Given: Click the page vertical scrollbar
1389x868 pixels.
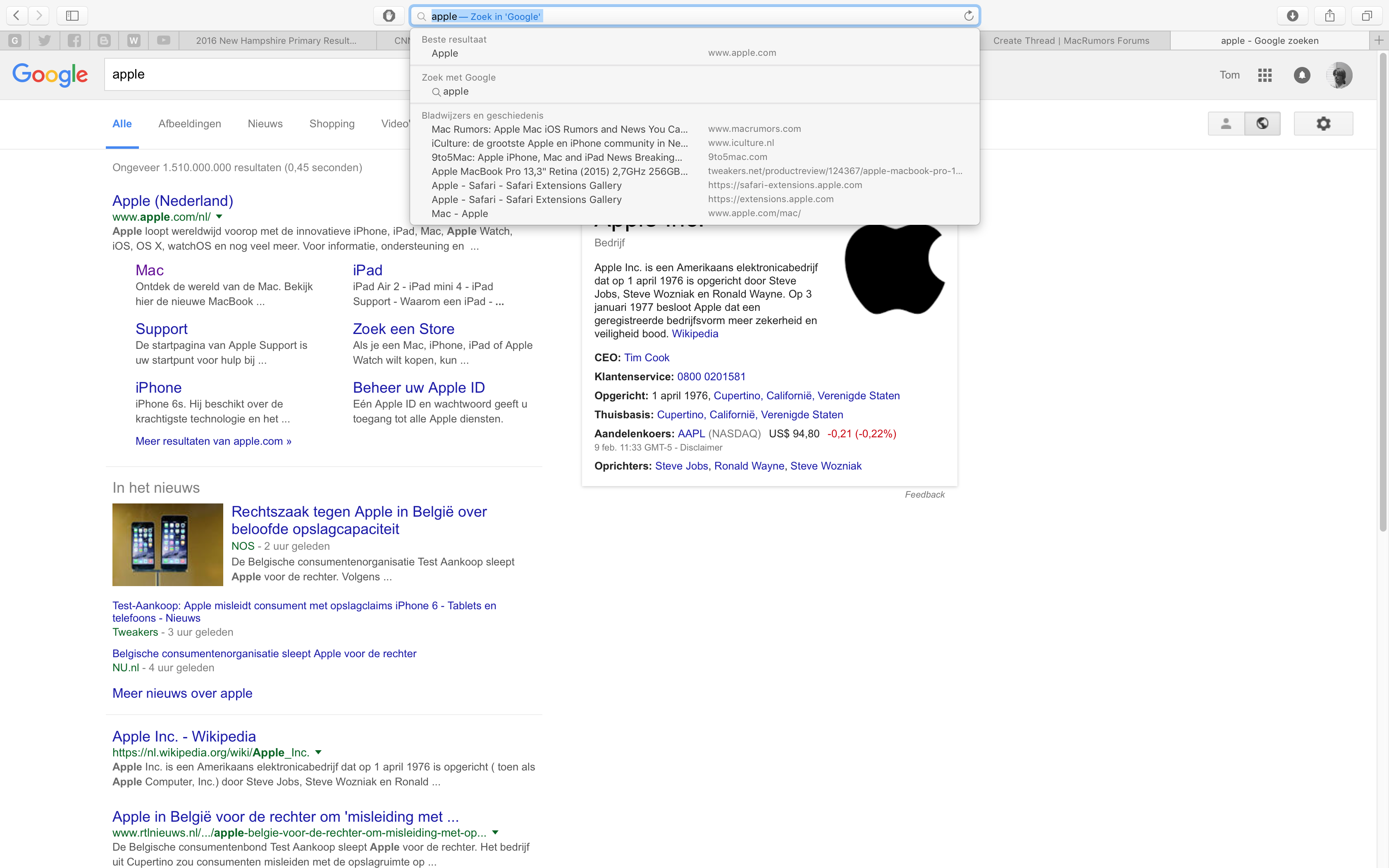Looking at the screenshot, I should pyautogui.click(x=1383, y=293).
